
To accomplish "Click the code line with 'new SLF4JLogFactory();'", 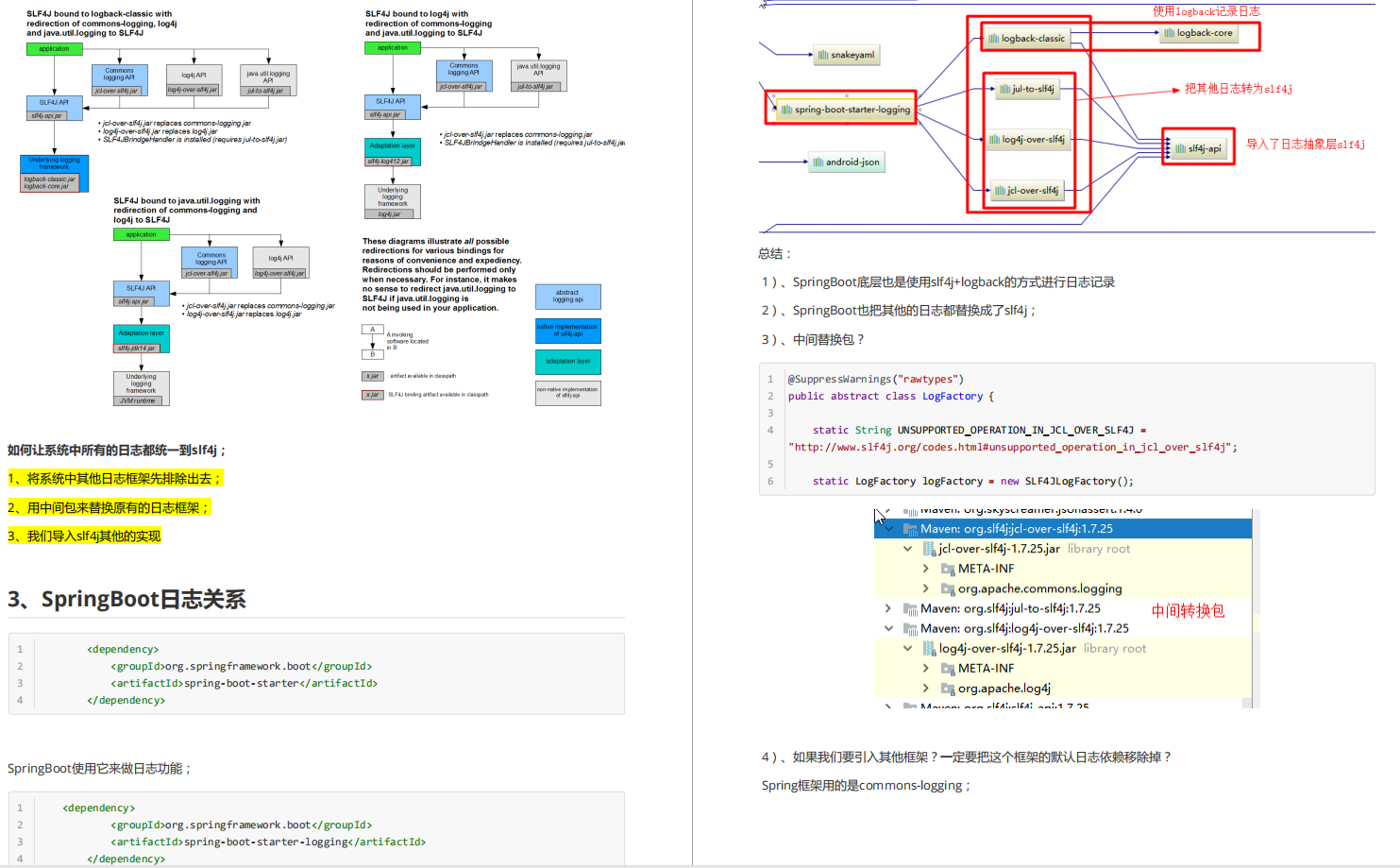I will click(x=973, y=482).
